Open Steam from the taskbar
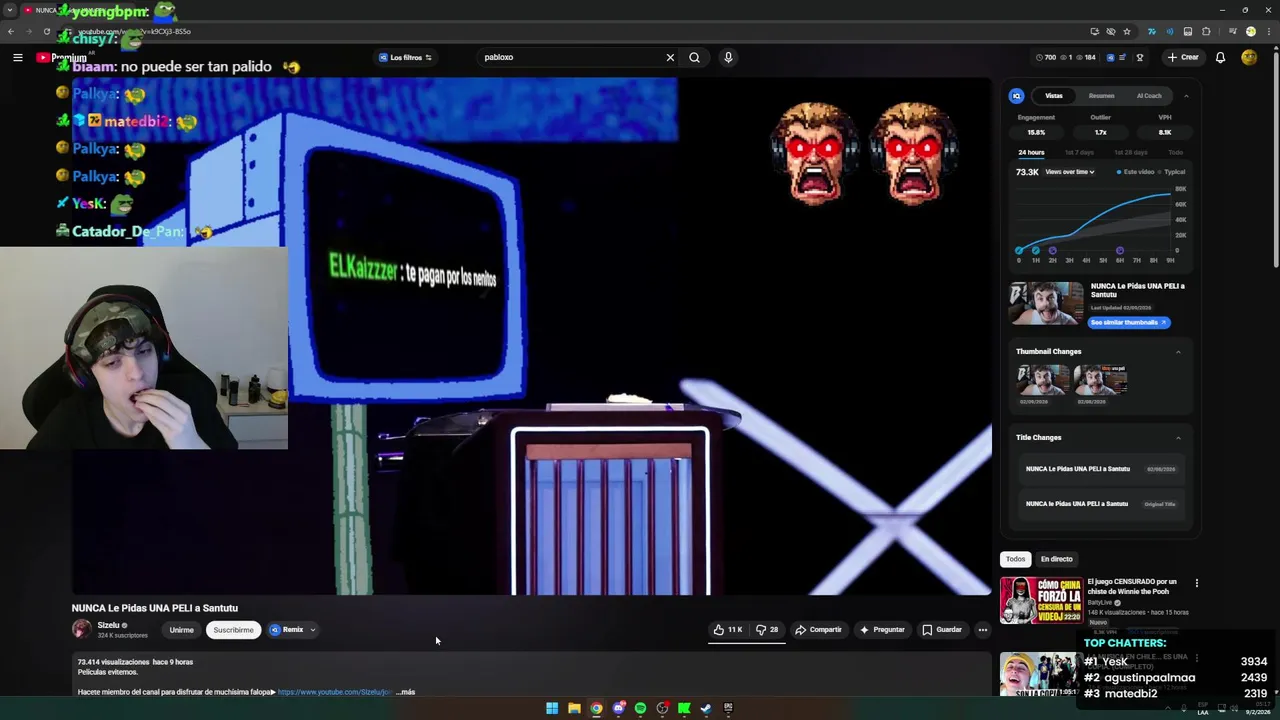1280x720 pixels. (x=706, y=708)
